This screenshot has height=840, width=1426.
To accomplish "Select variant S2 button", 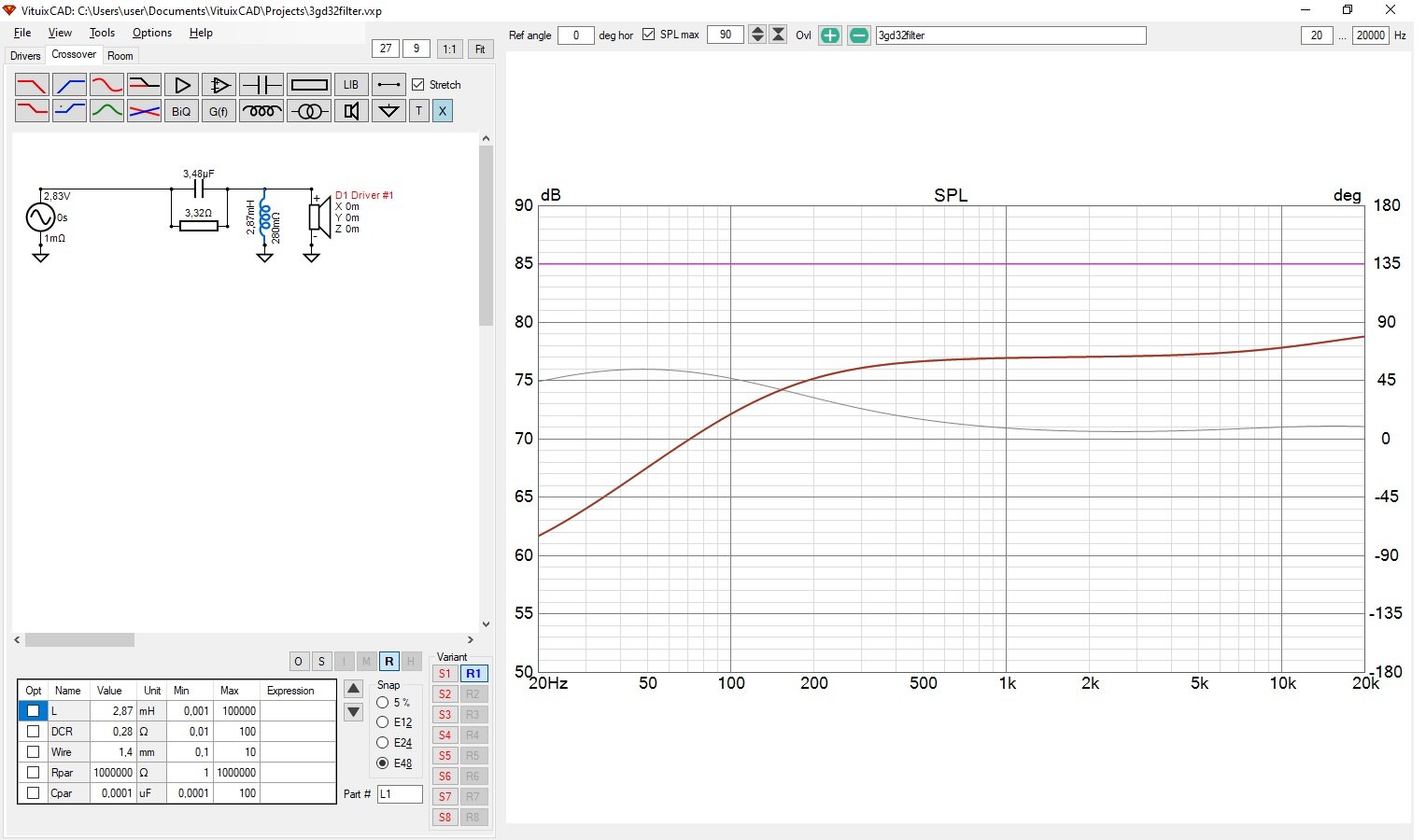I will pyautogui.click(x=445, y=694).
